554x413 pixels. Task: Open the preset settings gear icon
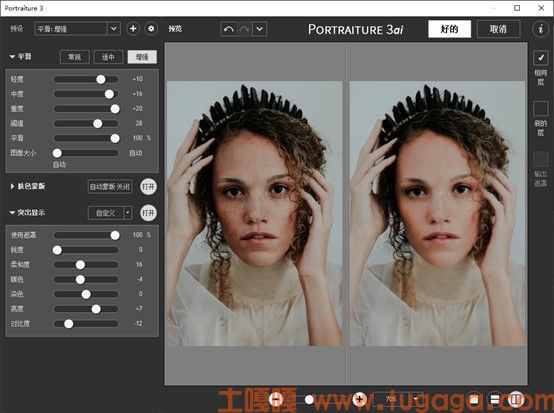click(x=151, y=29)
